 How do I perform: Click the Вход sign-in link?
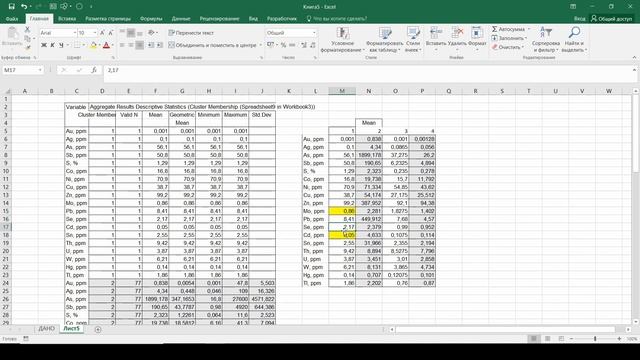(579, 19)
